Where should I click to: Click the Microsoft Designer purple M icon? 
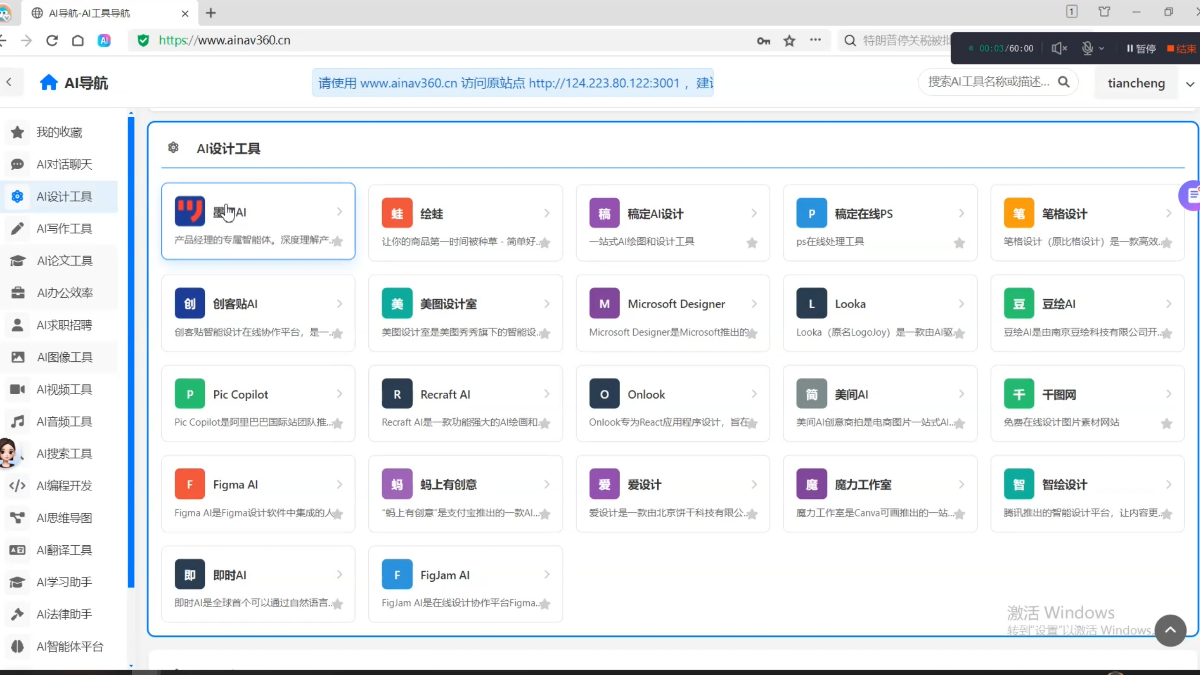(x=604, y=303)
